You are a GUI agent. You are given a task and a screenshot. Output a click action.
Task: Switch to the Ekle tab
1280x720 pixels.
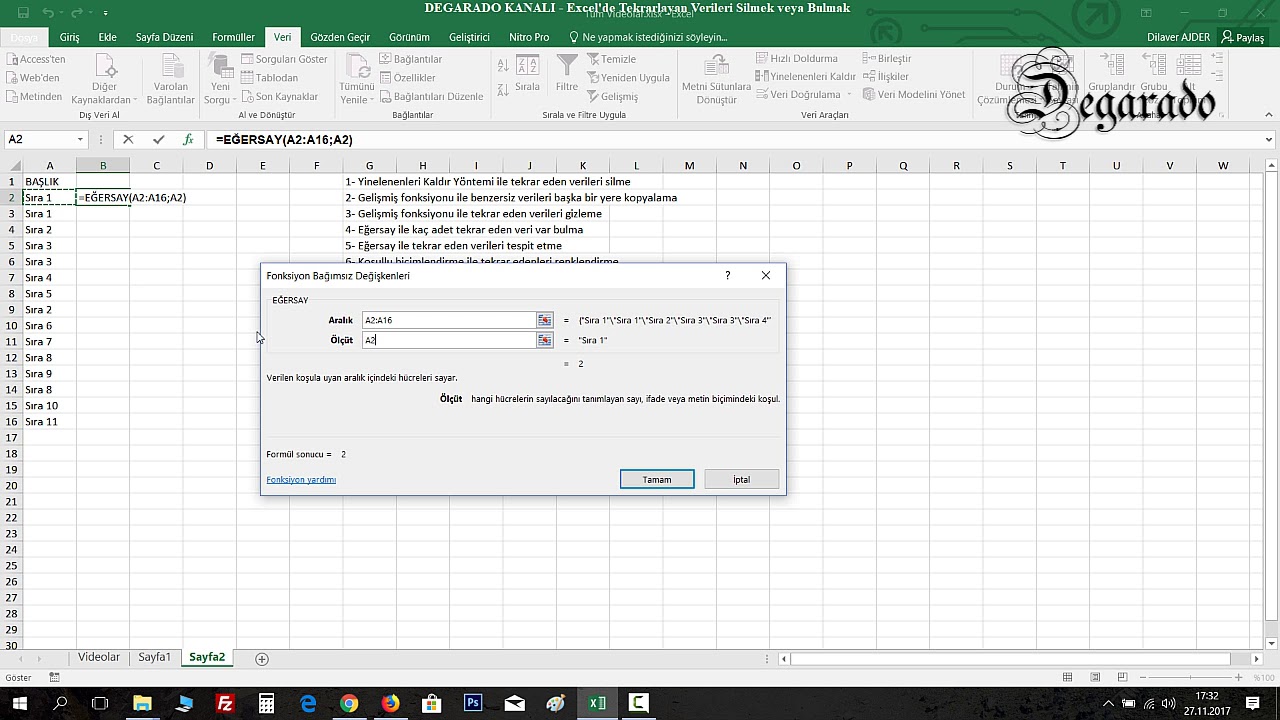coord(107,37)
